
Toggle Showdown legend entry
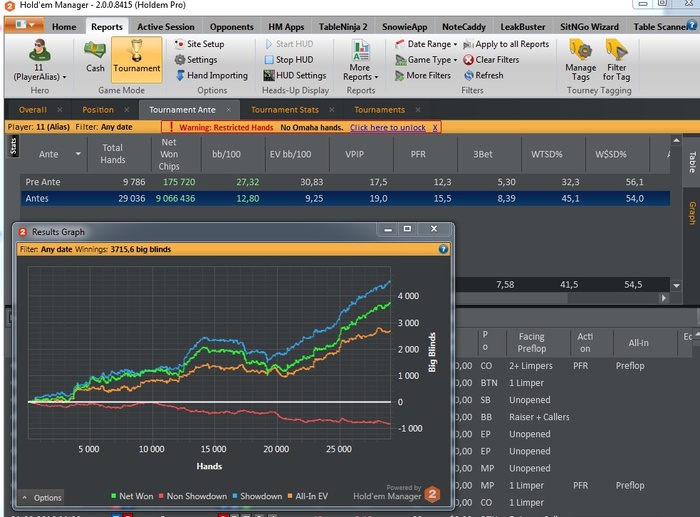[x=257, y=496]
